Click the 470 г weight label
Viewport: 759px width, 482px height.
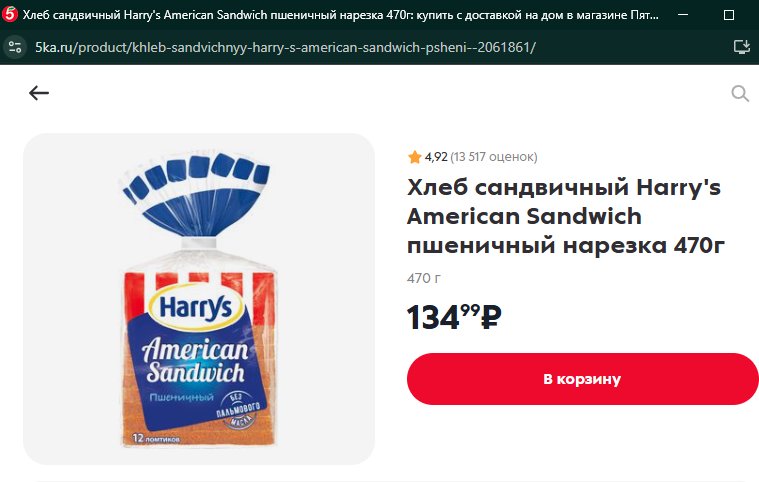point(424,278)
